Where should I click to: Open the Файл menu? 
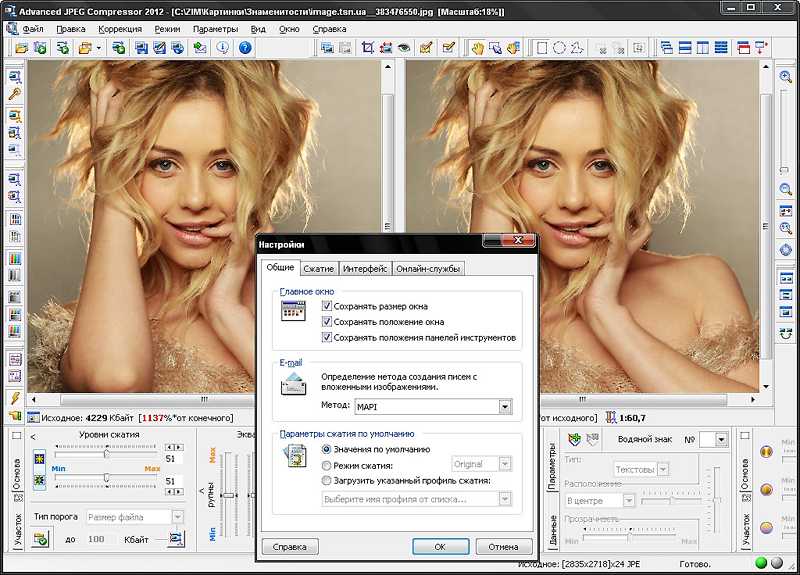coord(33,29)
